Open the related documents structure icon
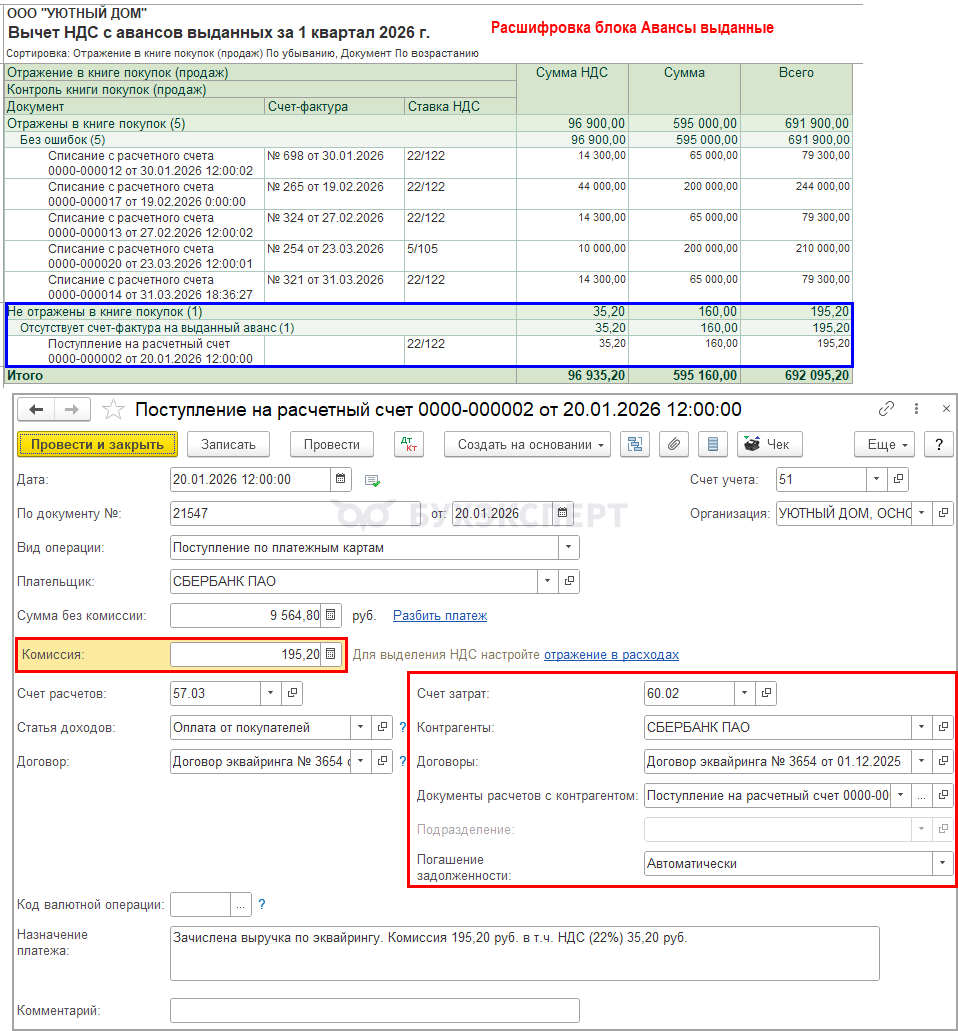This screenshot has width=958, height=1031. point(635,444)
